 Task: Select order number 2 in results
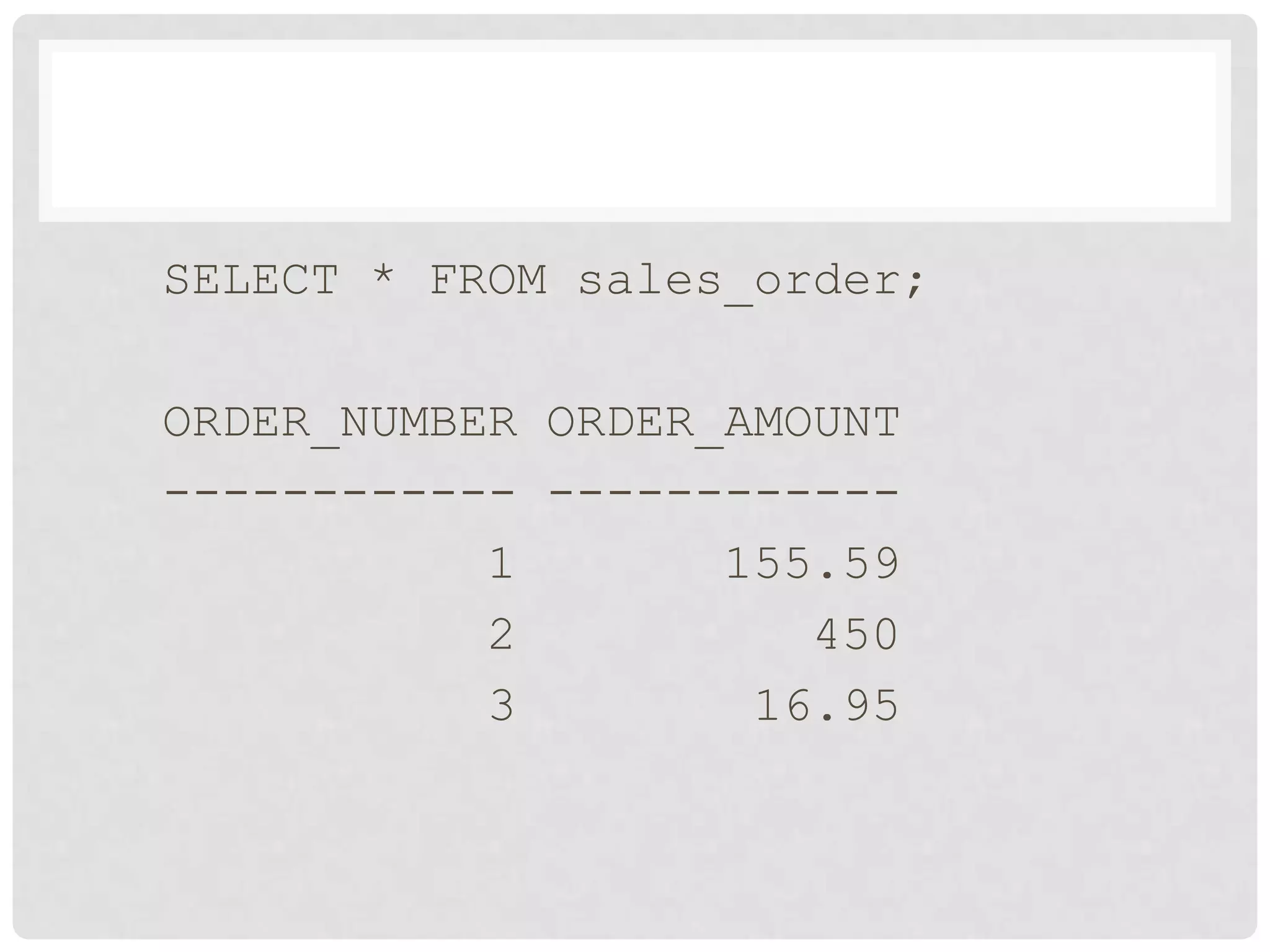[x=501, y=635]
